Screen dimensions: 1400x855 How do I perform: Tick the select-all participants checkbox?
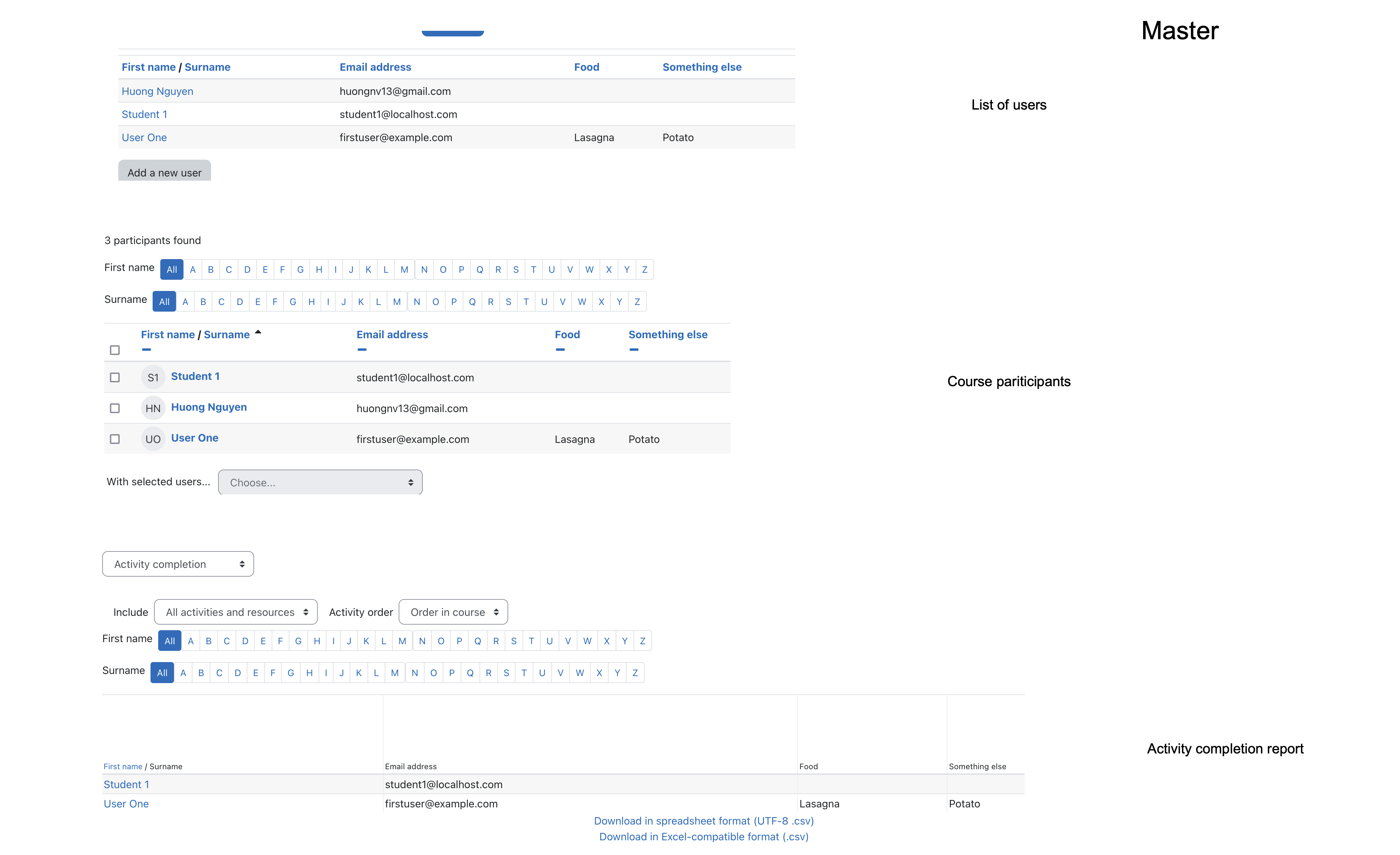tap(115, 350)
